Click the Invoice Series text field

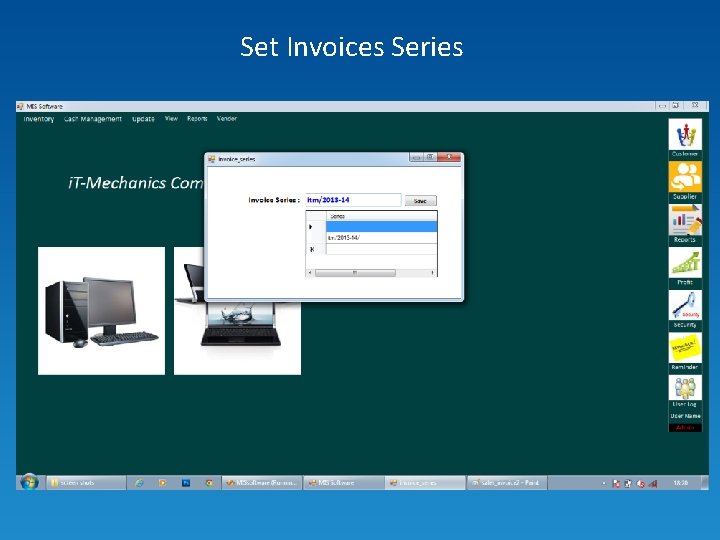pyautogui.click(x=353, y=200)
